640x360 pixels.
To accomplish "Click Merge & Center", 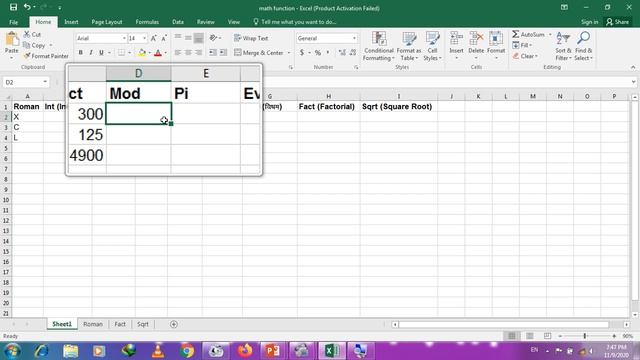I will [x=259, y=53].
